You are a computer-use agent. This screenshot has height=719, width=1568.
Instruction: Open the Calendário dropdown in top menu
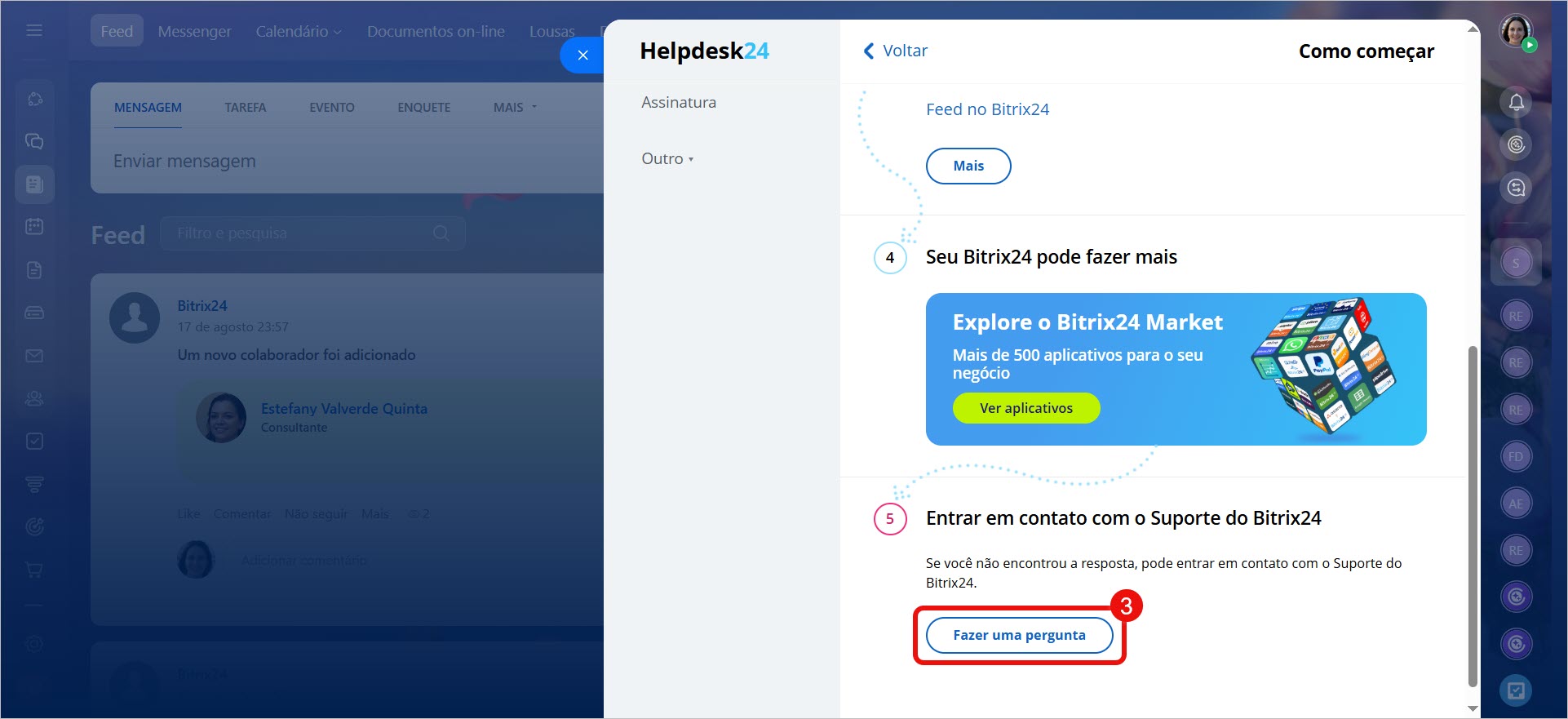pos(299,31)
